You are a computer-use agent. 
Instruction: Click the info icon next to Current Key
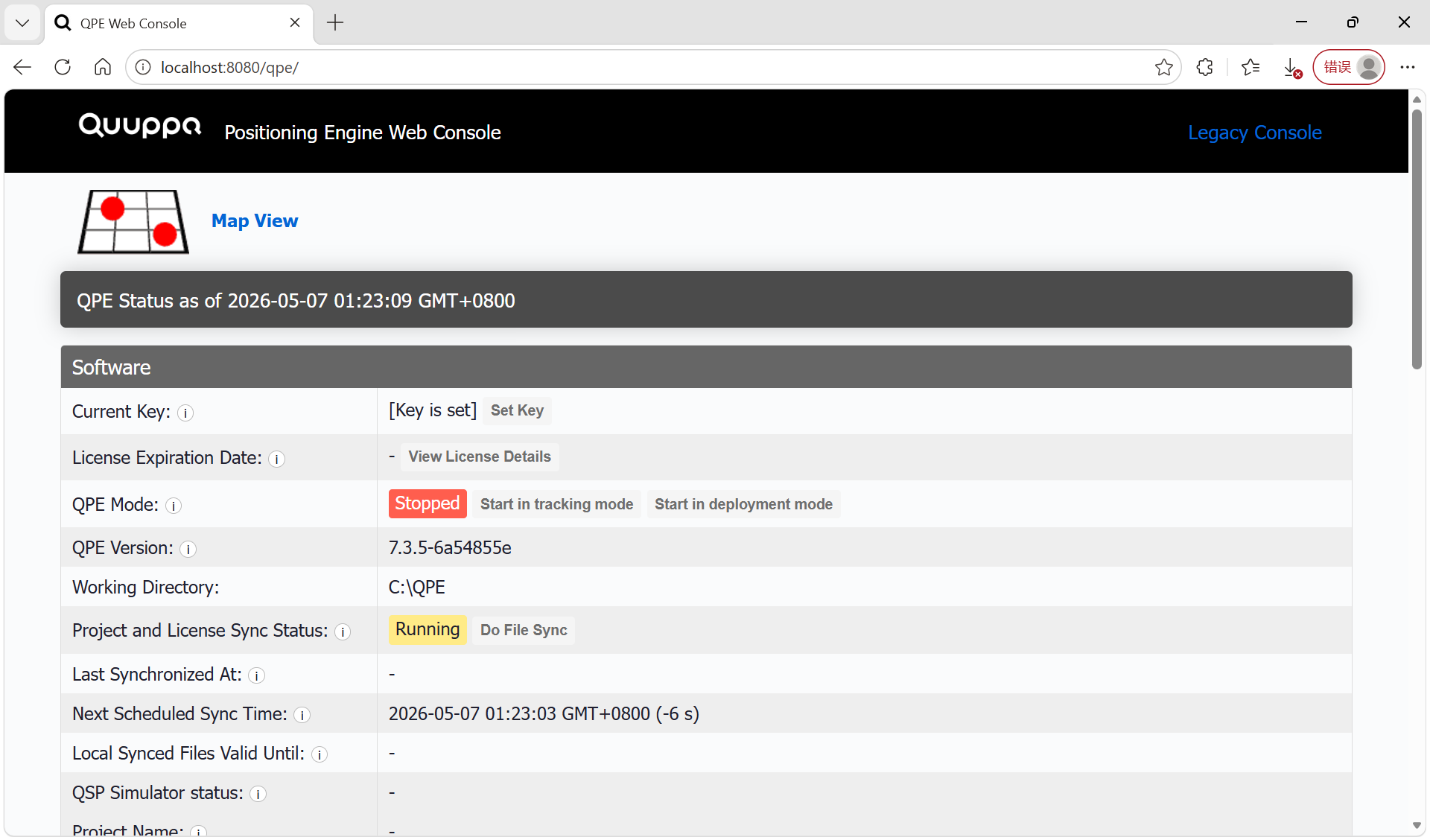[185, 413]
